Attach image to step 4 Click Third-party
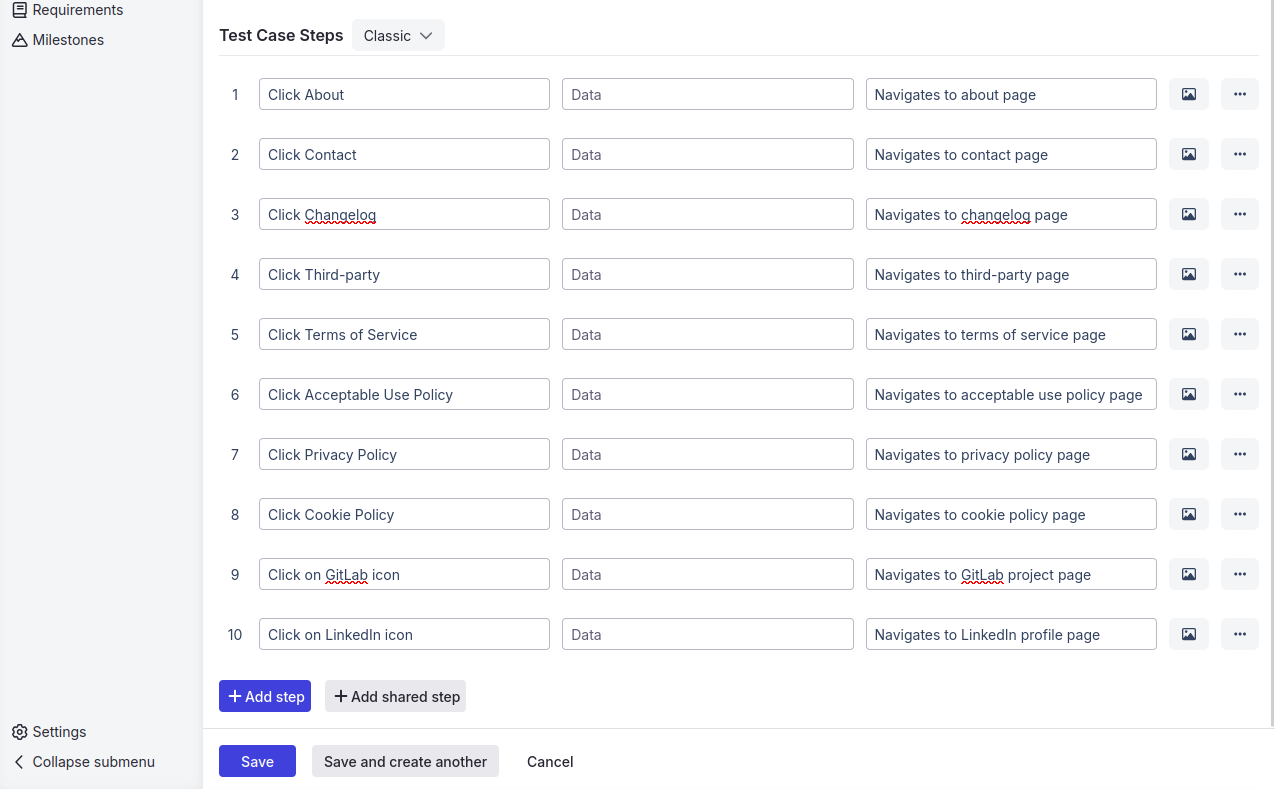The height and width of the screenshot is (789, 1275). 1189,274
